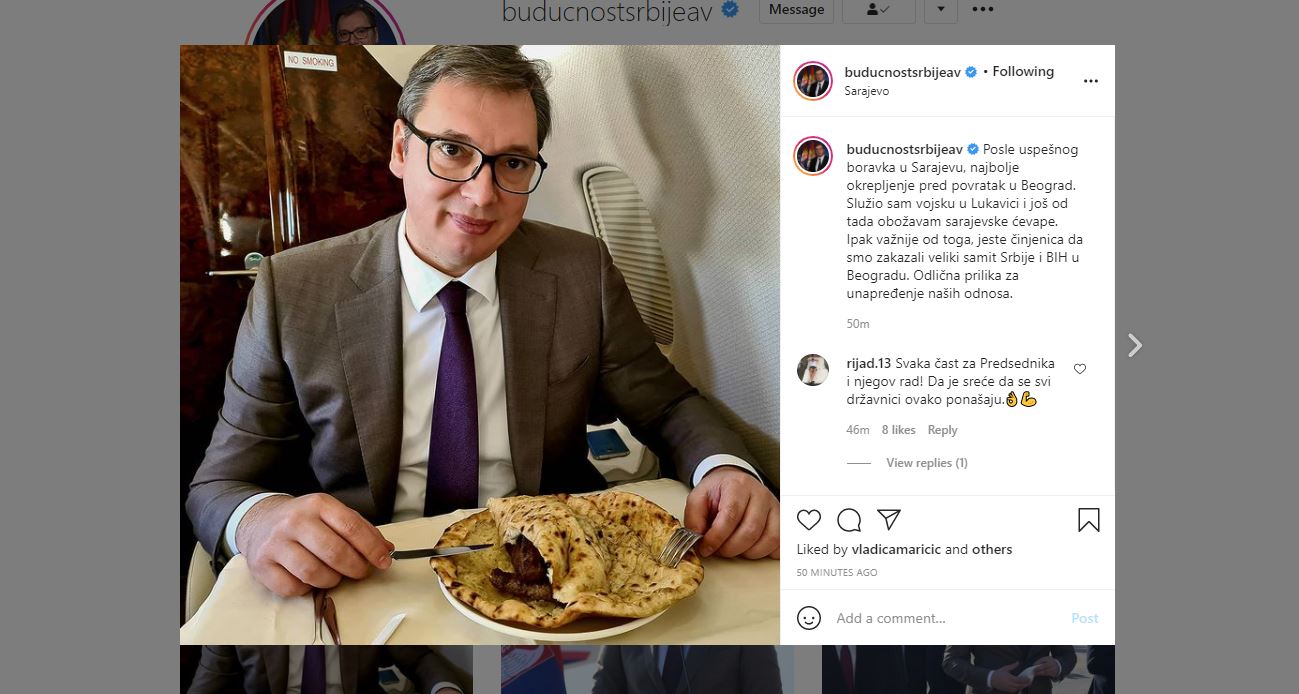Viewport: 1299px width, 694px height.
Task: Like the post using the heart icon
Action: [x=809, y=520]
